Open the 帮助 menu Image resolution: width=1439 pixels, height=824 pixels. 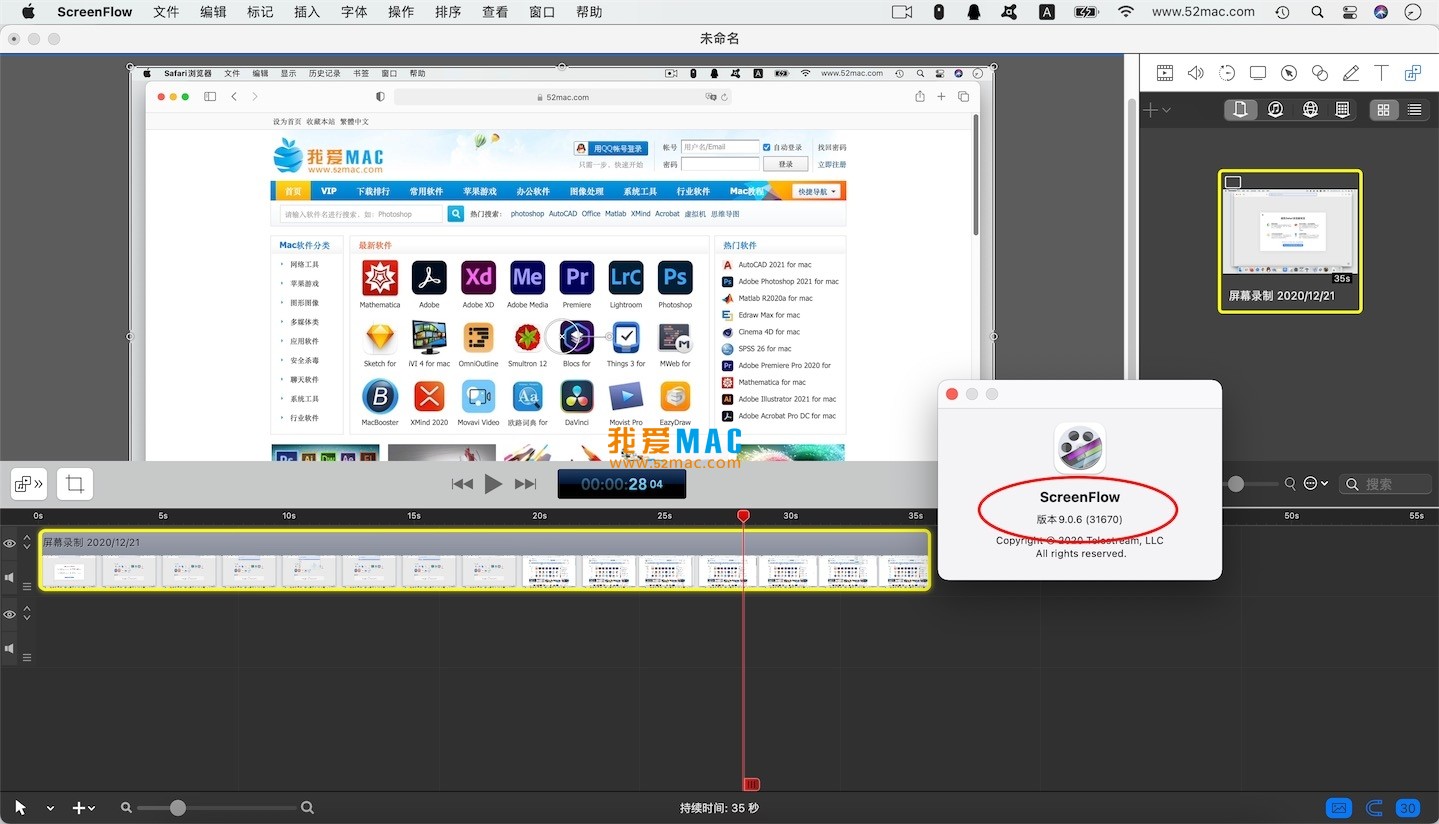(x=590, y=12)
